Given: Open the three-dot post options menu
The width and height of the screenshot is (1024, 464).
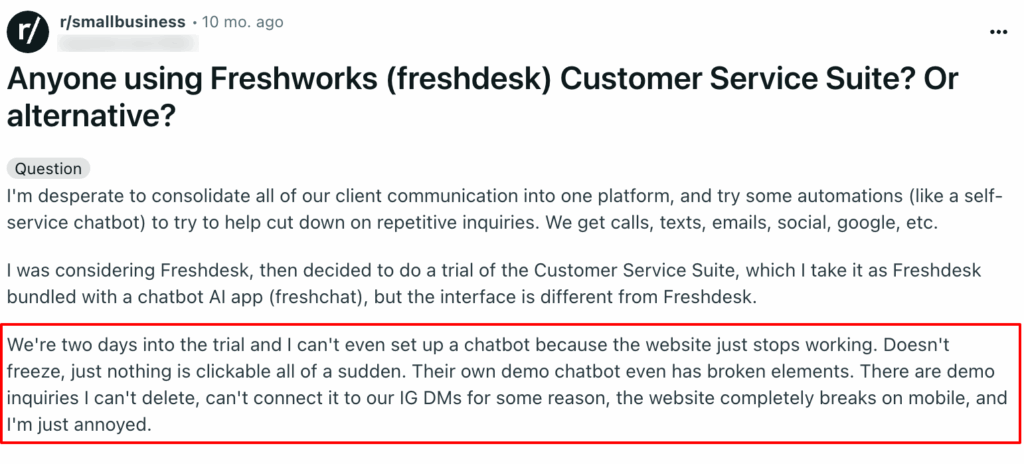Looking at the screenshot, I should 998,32.
